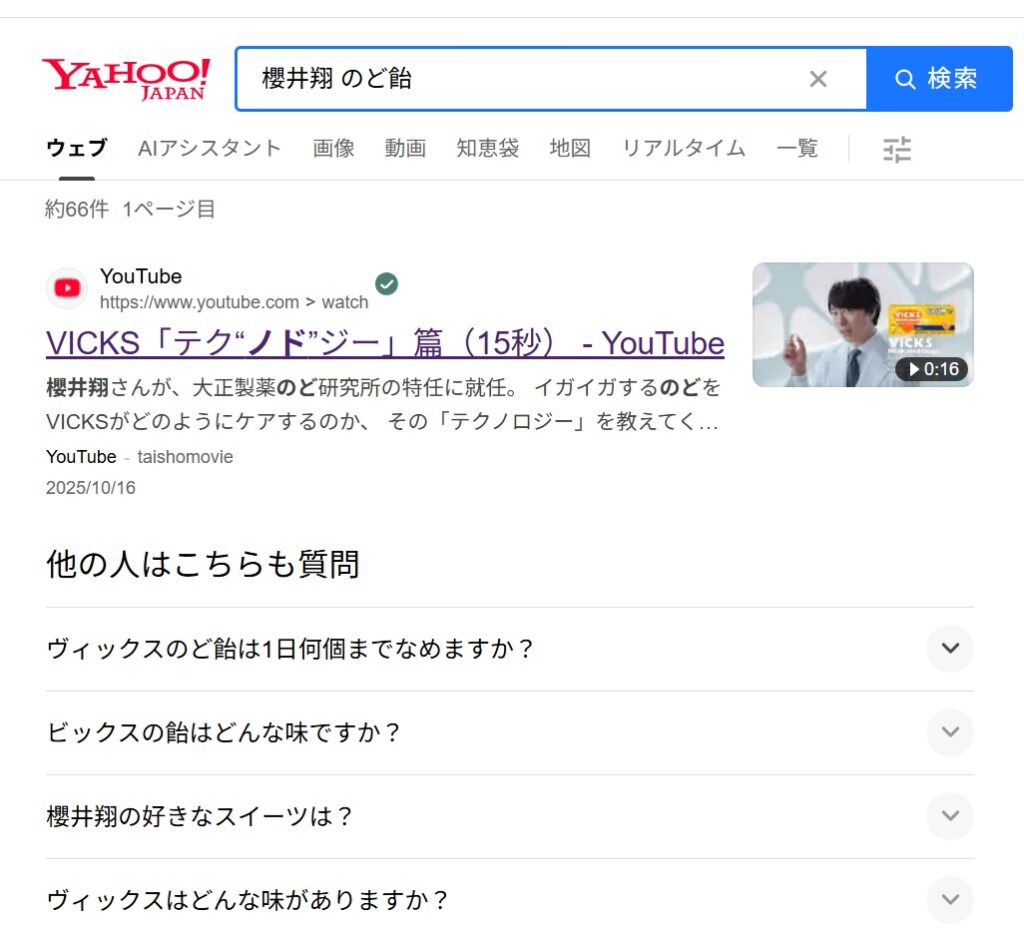The width and height of the screenshot is (1024, 933).
Task: Click the YouTube favicon icon in the result
Action: (x=67, y=288)
